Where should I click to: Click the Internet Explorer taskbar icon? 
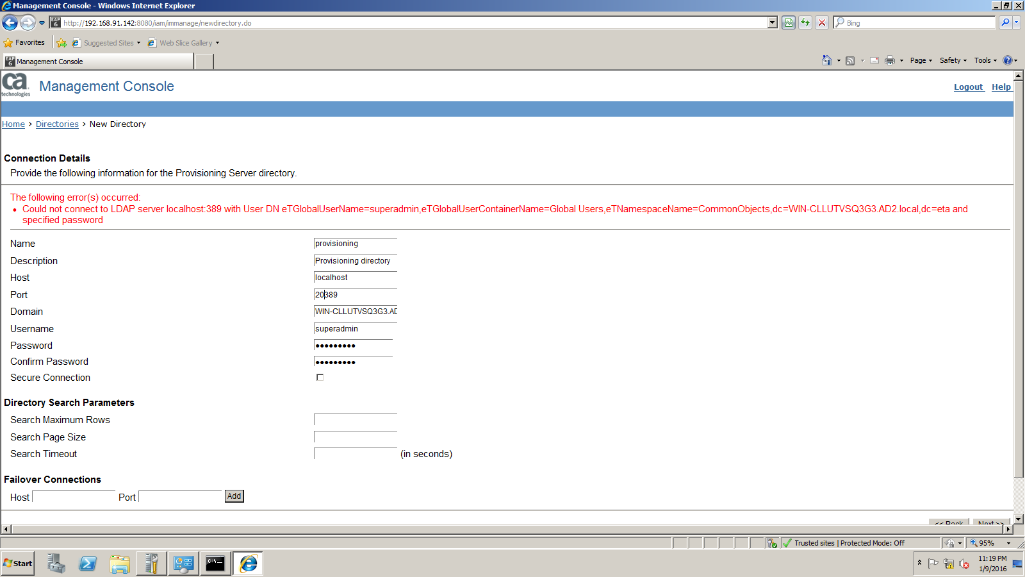[x=248, y=563]
